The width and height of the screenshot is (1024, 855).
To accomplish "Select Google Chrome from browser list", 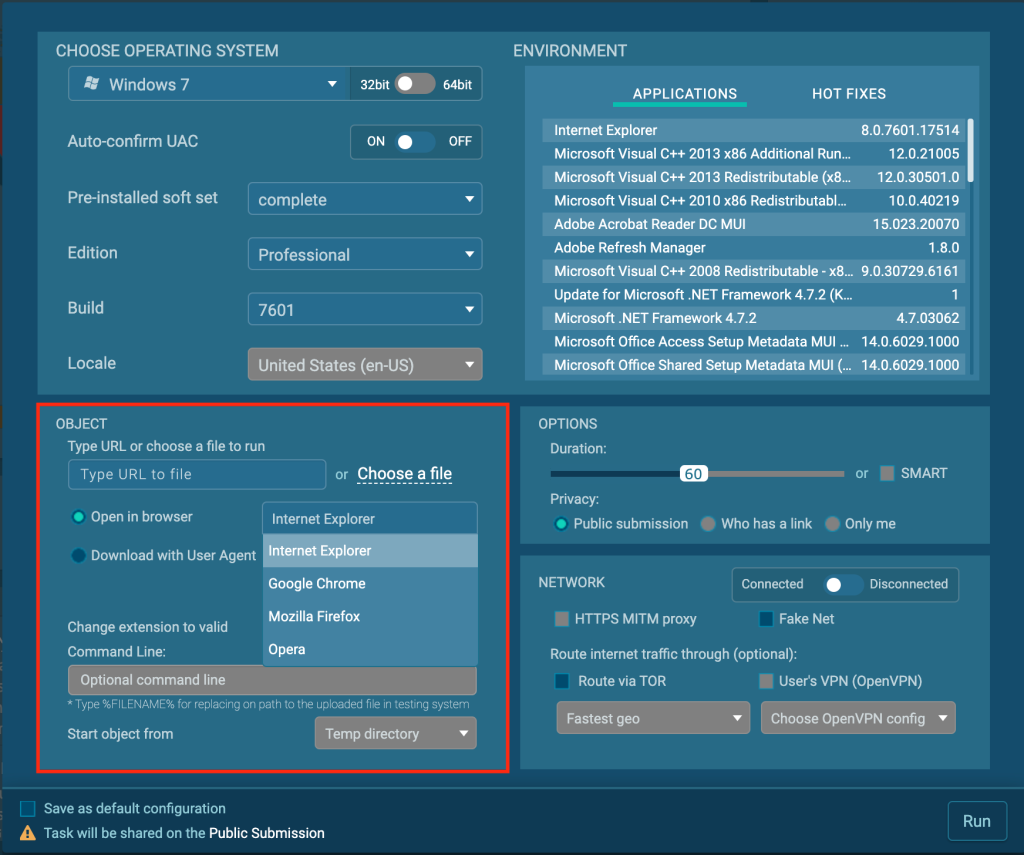I will pos(317,584).
